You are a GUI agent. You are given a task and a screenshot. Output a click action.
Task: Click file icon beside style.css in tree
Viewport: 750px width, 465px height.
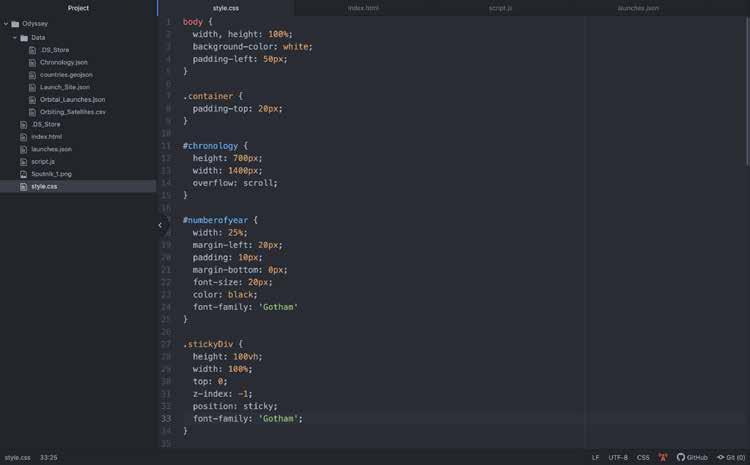pos(23,187)
